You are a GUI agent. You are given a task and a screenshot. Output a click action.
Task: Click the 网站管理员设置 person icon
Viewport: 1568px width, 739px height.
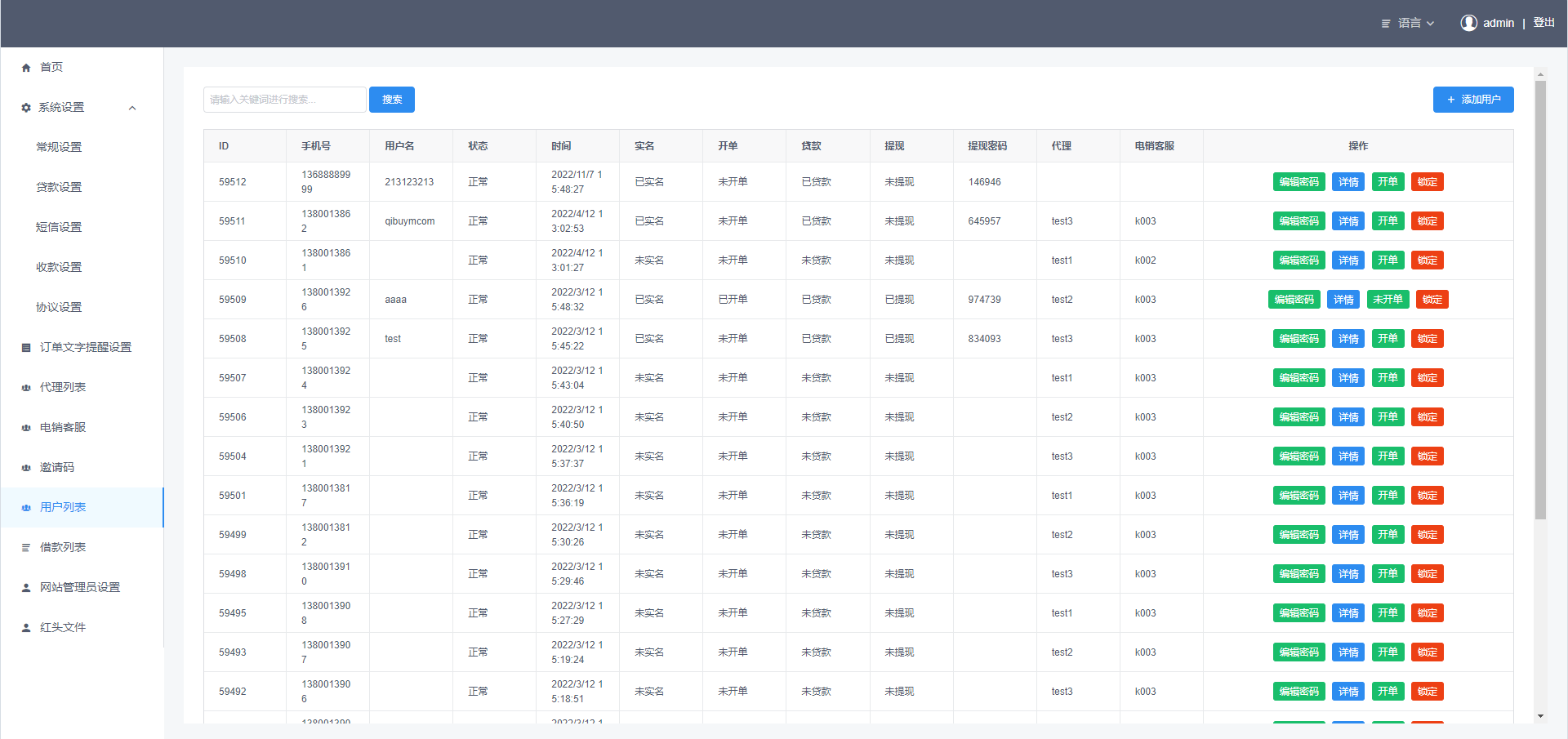26,588
